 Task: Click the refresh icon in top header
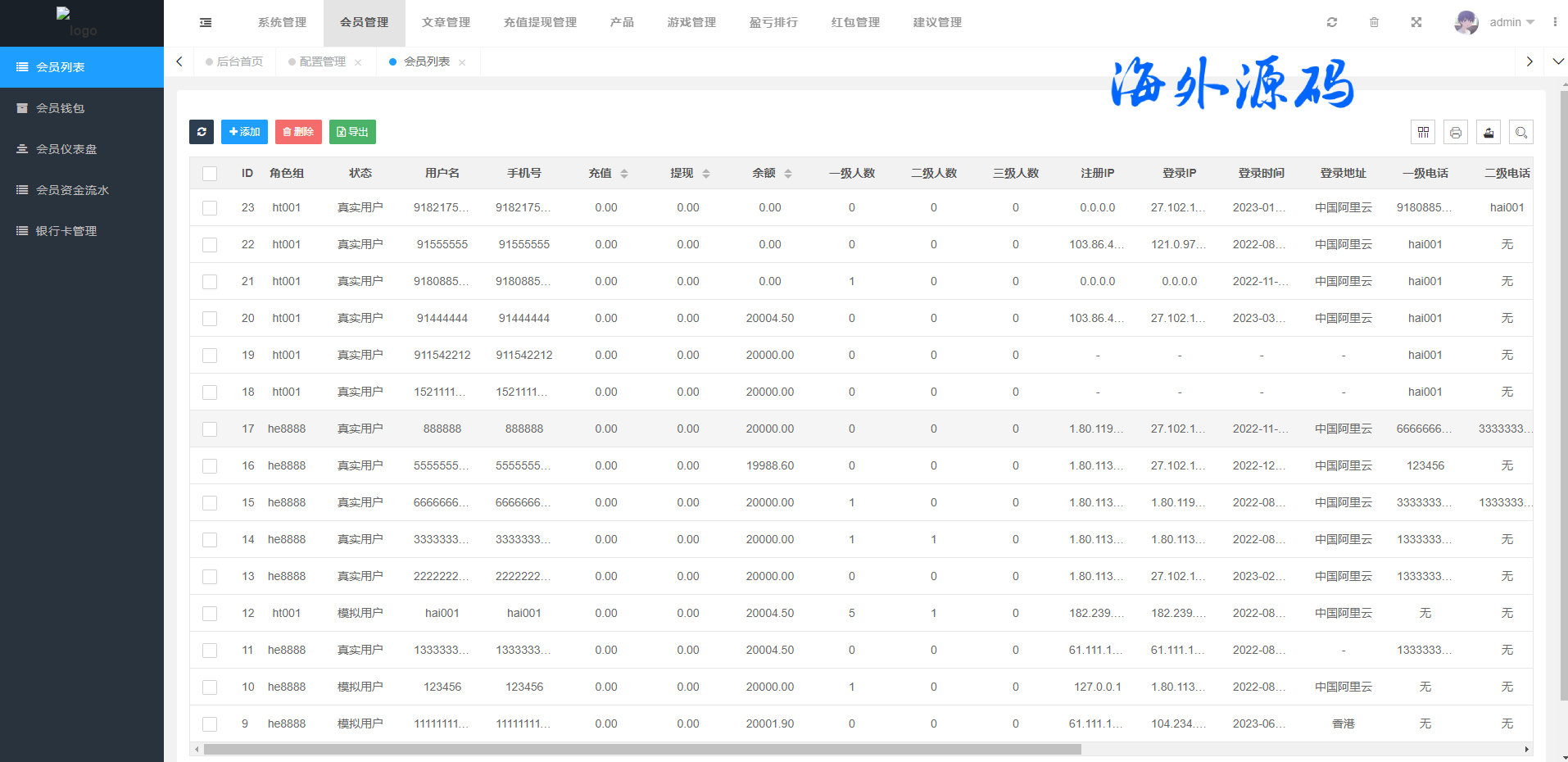coord(1332,23)
